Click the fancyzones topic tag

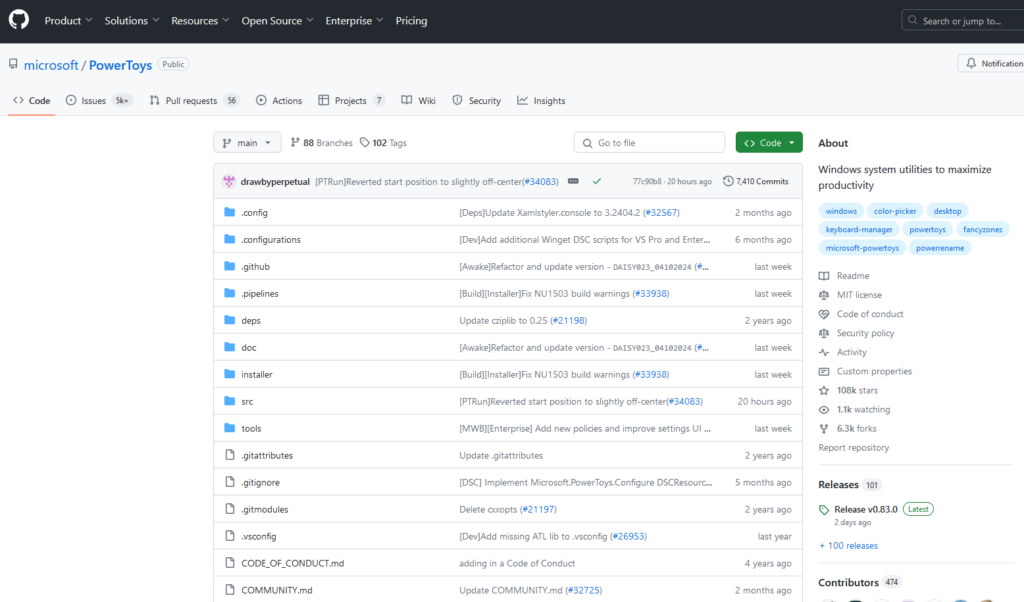(982, 229)
